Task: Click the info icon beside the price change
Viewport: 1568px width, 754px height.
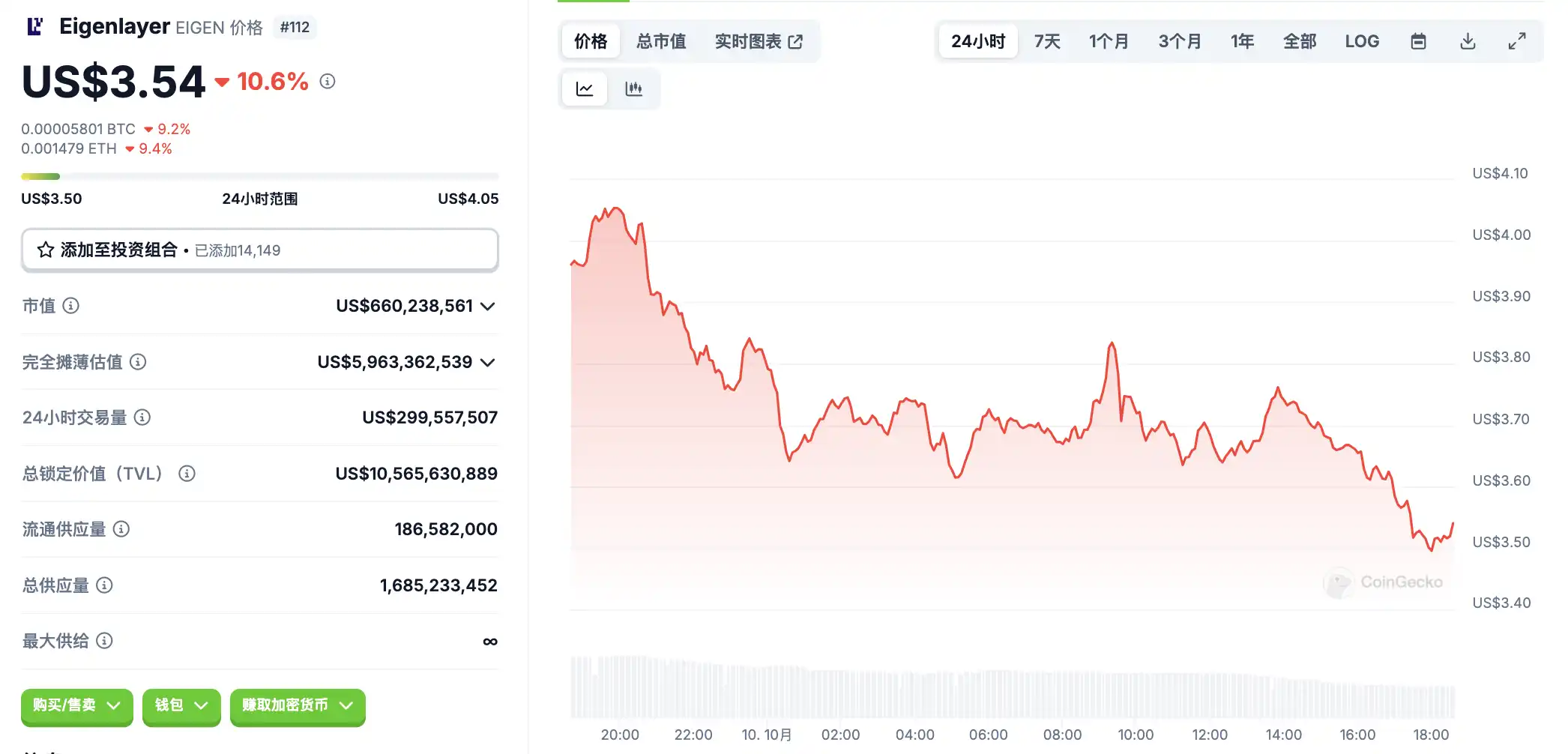Action: pos(328,81)
